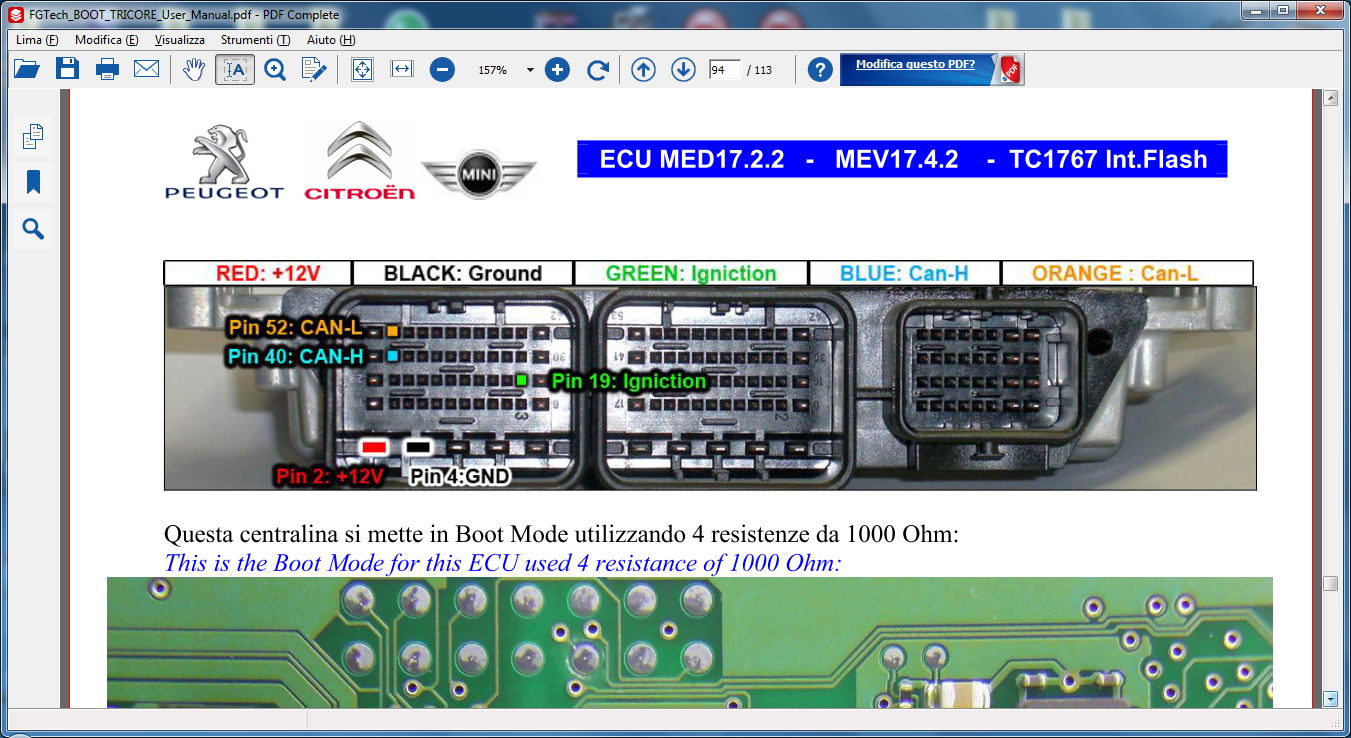Viewport: 1351px width, 738px height.
Task: Show bookmarks sidebar panel
Action: click(x=33, y=182)
